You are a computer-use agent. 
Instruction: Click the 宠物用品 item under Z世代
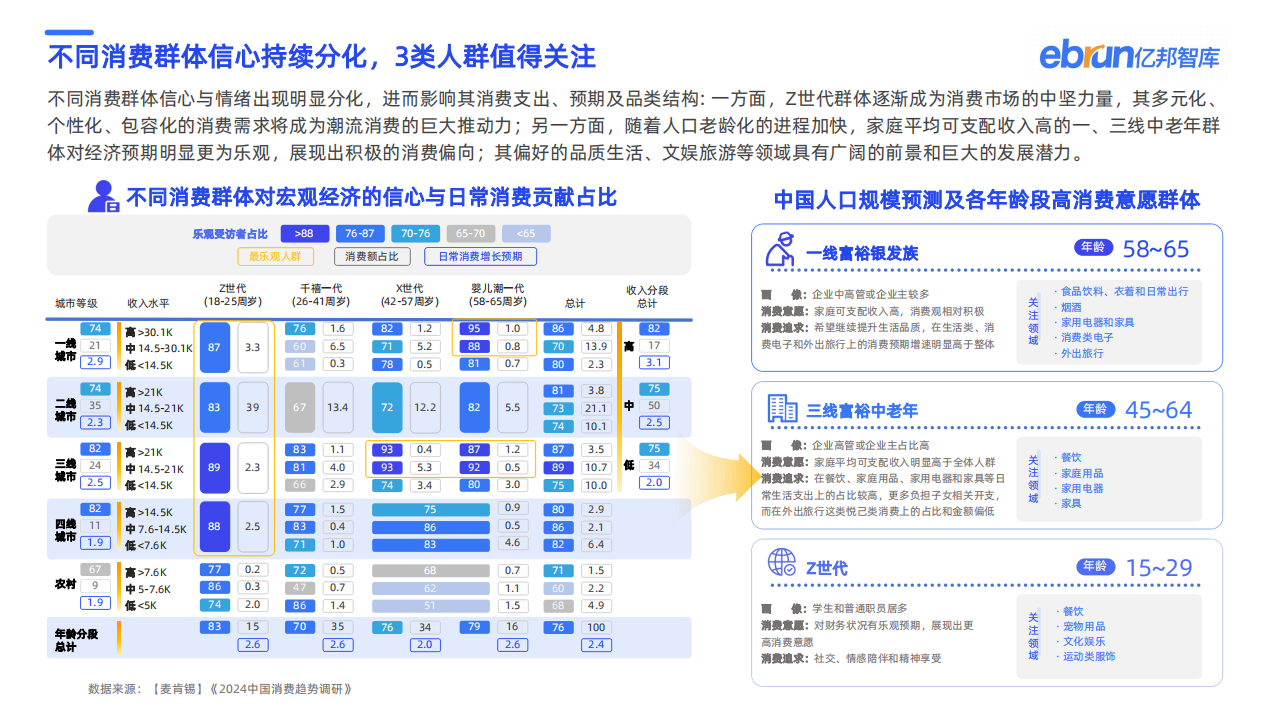pyautogui.click(x=1083, y=626)
